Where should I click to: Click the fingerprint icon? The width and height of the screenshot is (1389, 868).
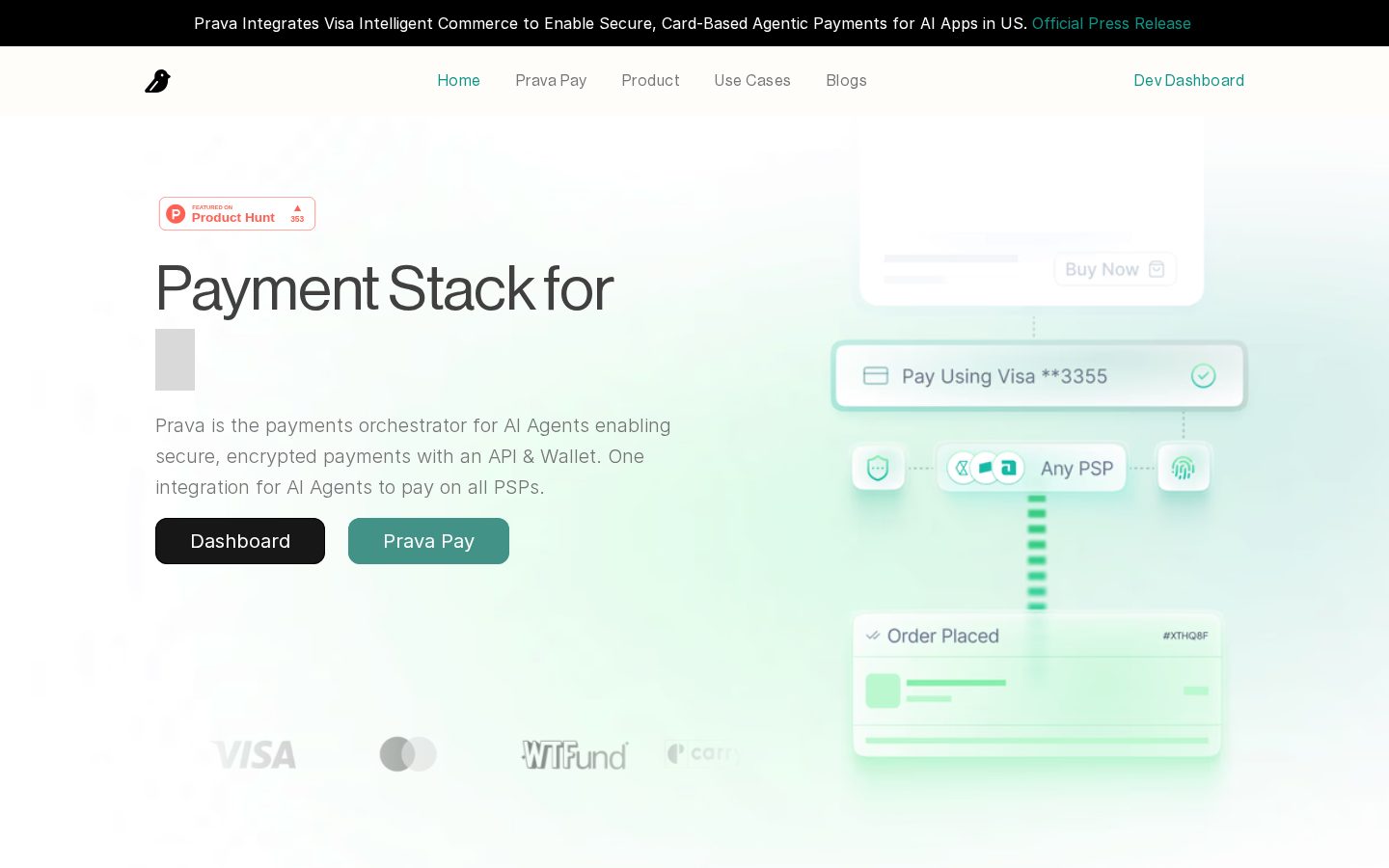point(1183,469)
